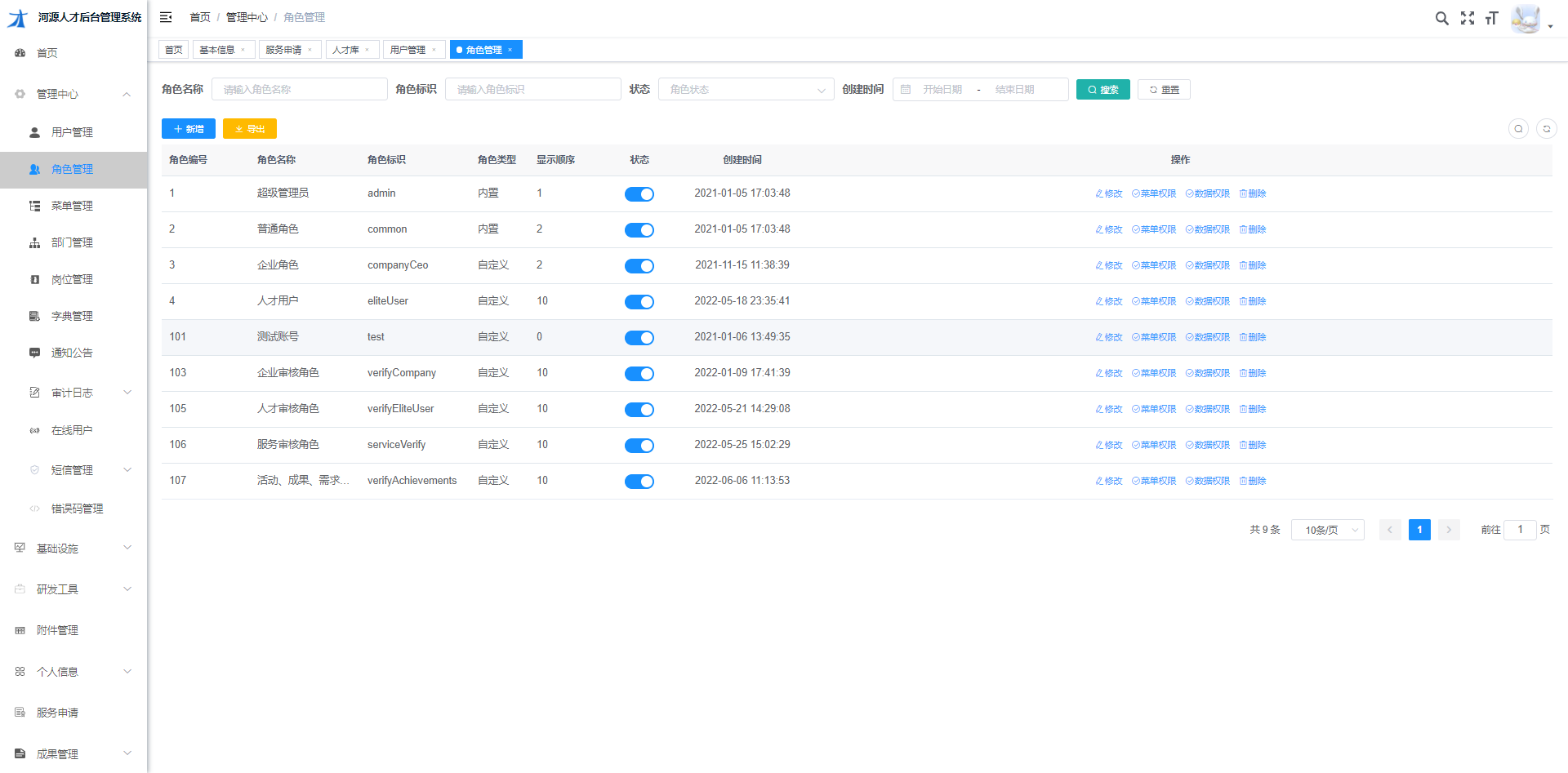Expand 审计日志 submenu
This screenshot has width=1568, height=773.
73,393
